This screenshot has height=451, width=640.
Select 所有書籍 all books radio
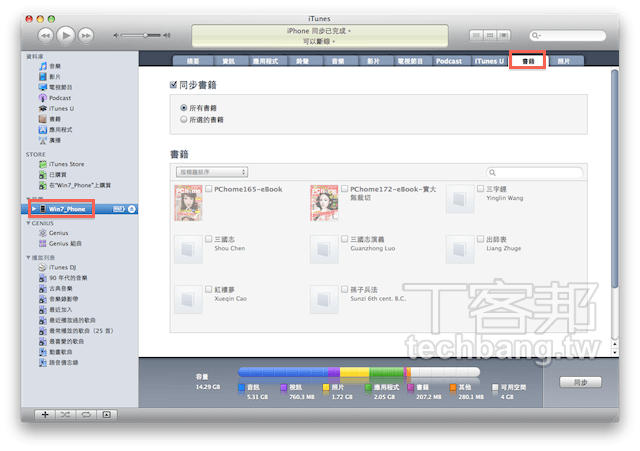(184, 108)
